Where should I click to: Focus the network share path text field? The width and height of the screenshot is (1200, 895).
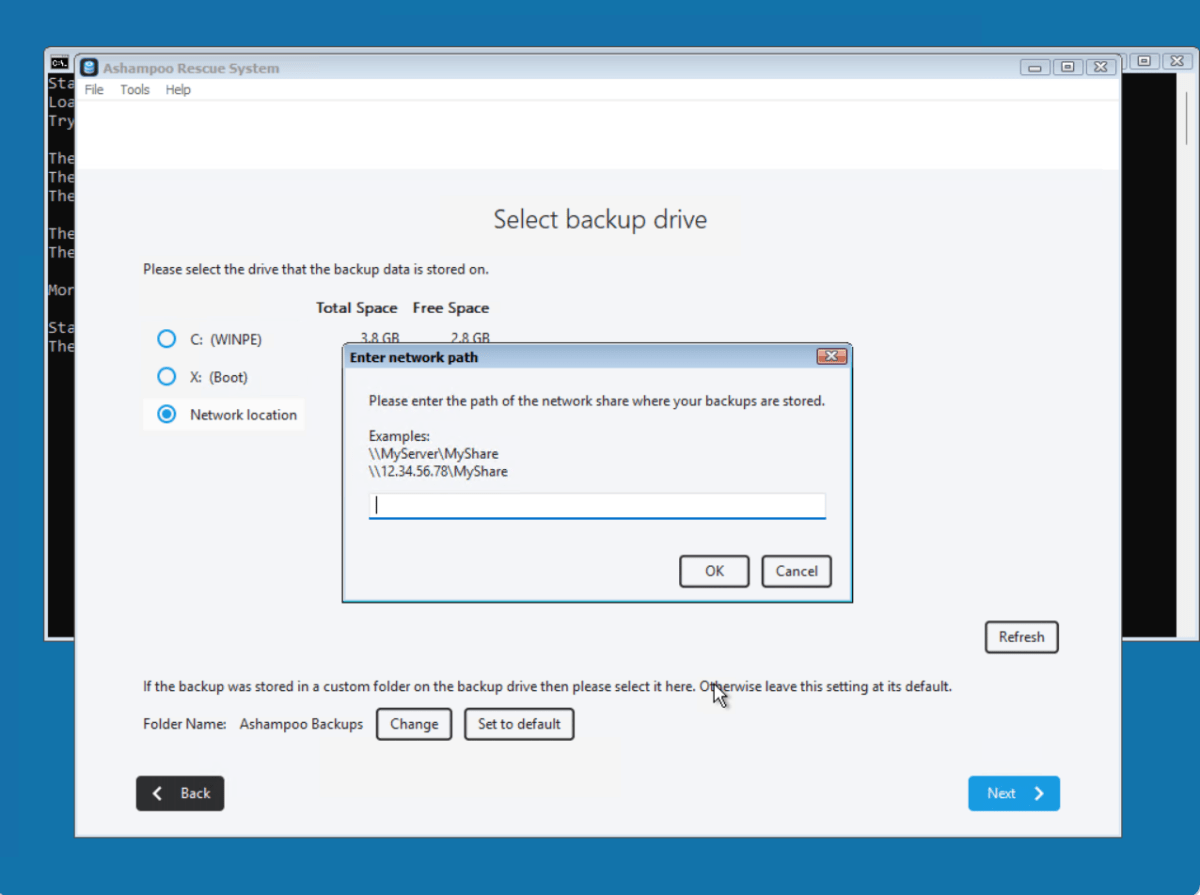coord(597,506)
